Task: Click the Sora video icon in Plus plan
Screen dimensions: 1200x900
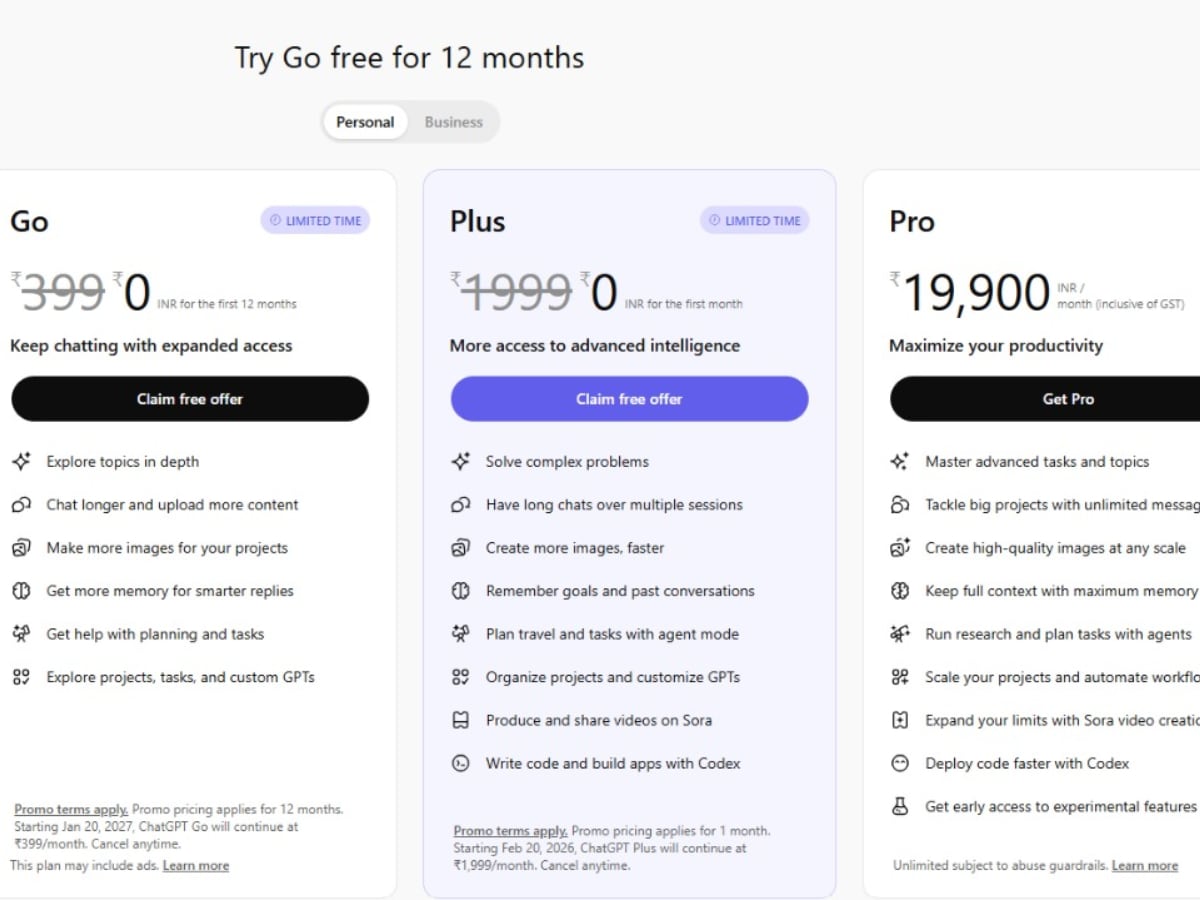Action: click(460, 720)
